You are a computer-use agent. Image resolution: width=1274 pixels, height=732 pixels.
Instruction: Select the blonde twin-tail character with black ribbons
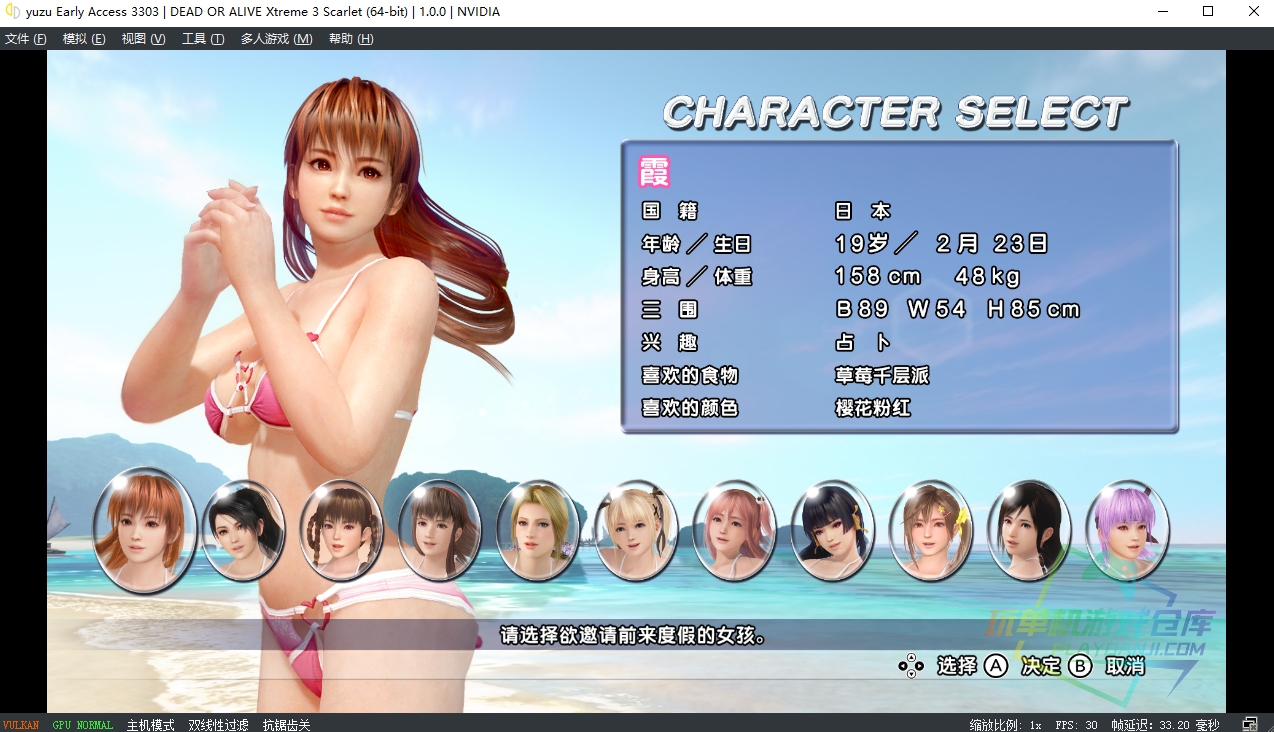click(x=636, y=530)
